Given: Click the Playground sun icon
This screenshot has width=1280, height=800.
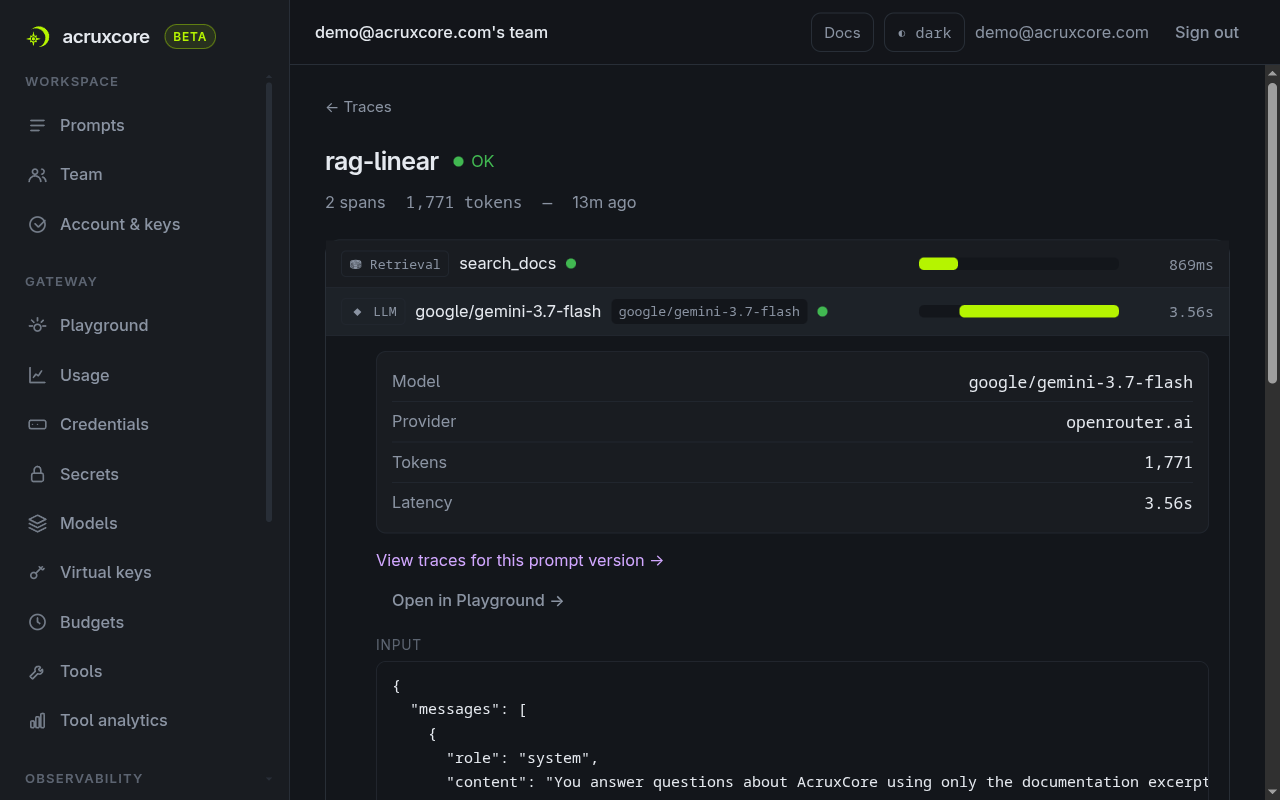Looking at the screenshot, I should (37, 325).
